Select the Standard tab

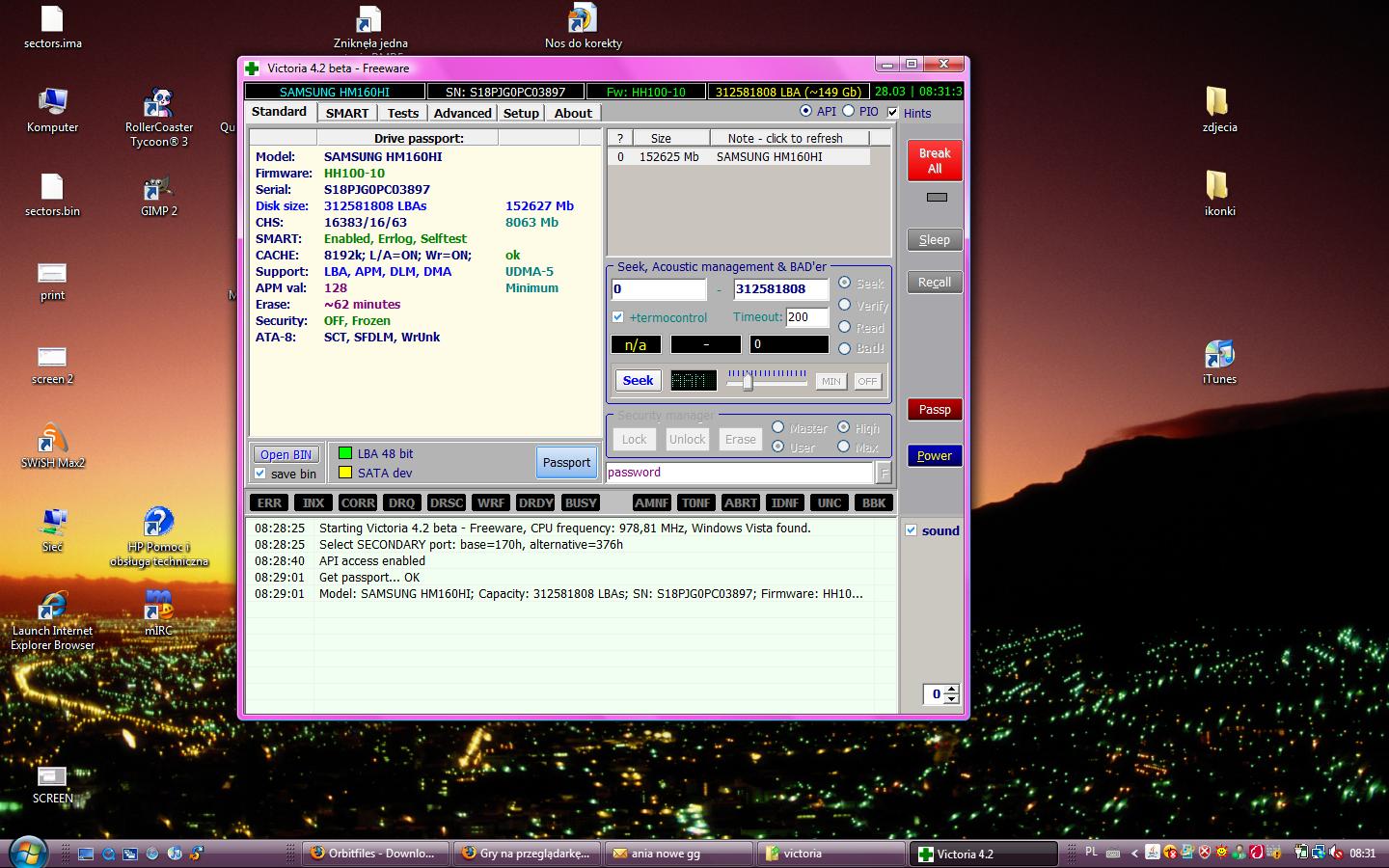click(279, 112)
